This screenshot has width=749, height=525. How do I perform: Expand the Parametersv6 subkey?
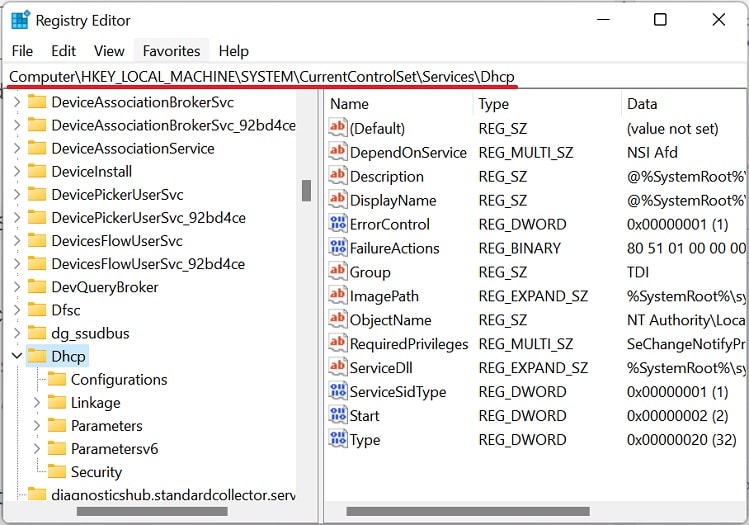tap(37, 448)
